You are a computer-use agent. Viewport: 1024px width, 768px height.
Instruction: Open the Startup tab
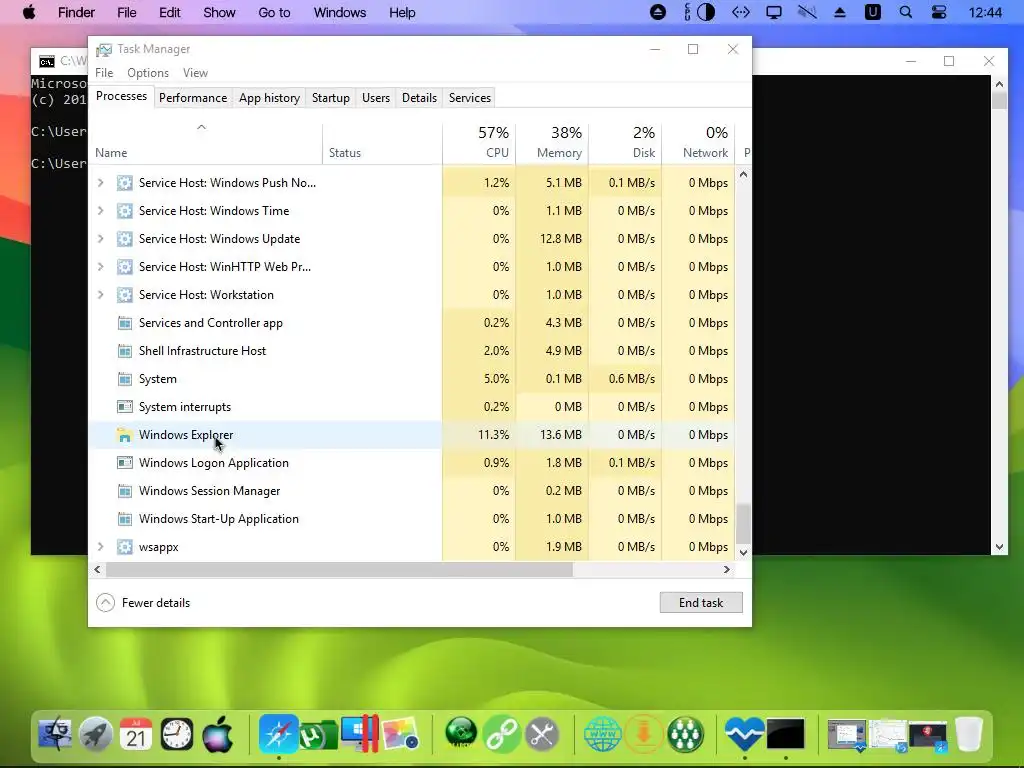(330, 98)
